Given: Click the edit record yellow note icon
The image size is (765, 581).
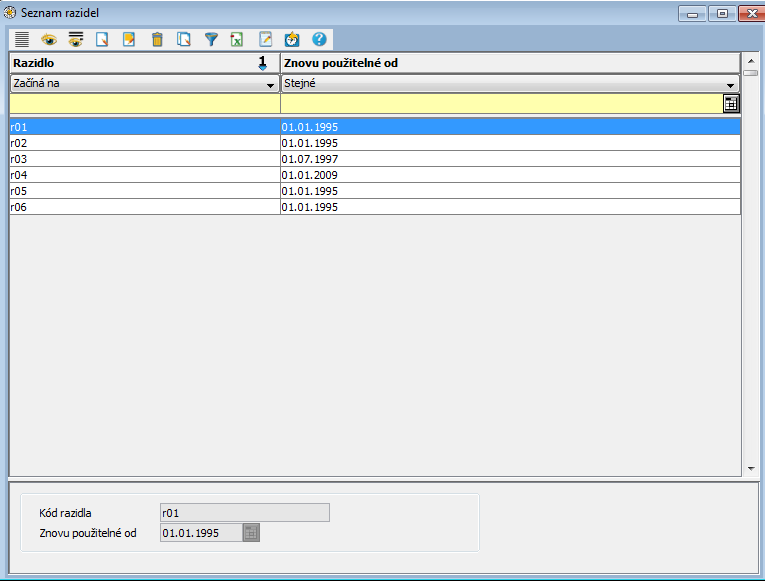Looking at the screenshot, I should [129, 40].
